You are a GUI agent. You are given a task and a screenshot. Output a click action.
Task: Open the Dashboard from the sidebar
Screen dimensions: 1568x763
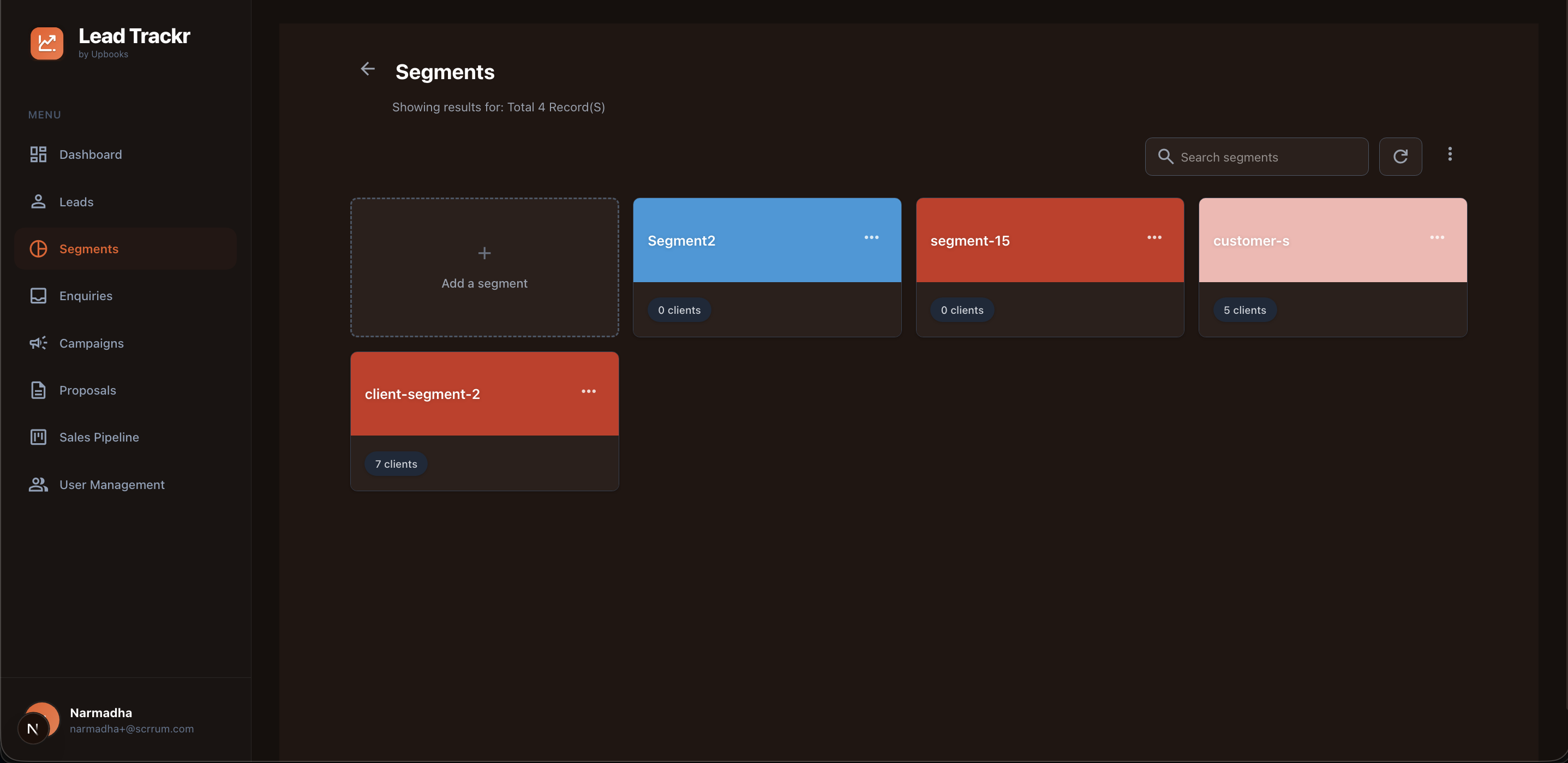(90, 154)
